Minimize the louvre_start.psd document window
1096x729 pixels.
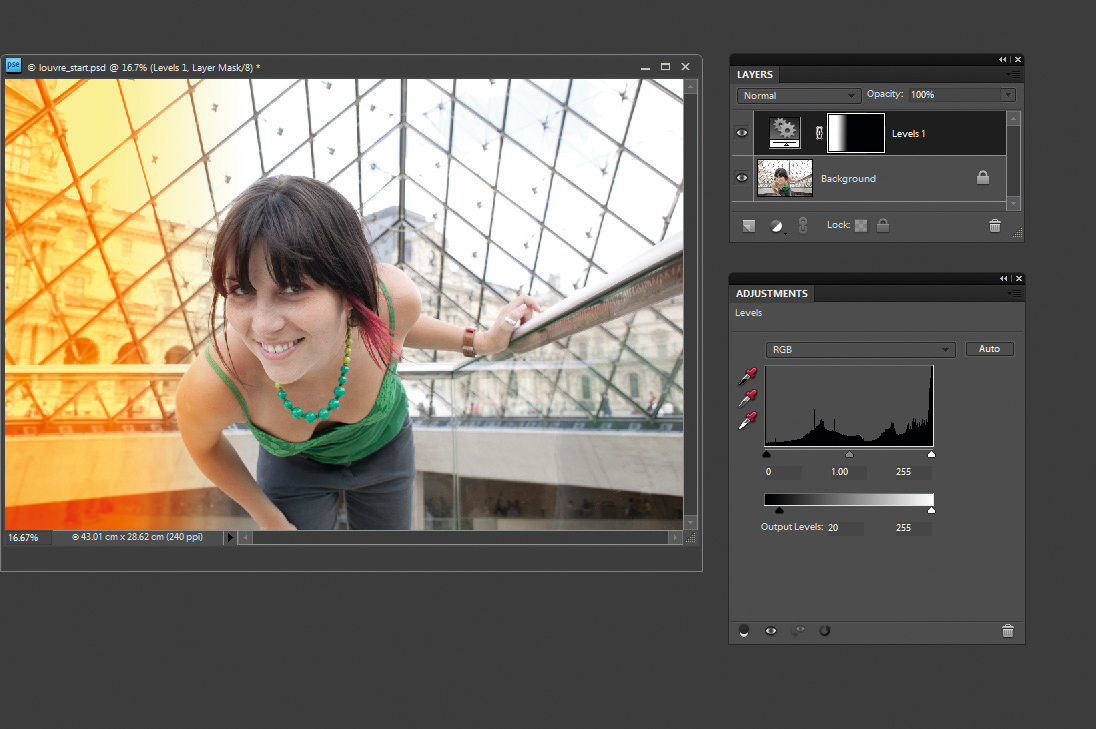(645, 68)
